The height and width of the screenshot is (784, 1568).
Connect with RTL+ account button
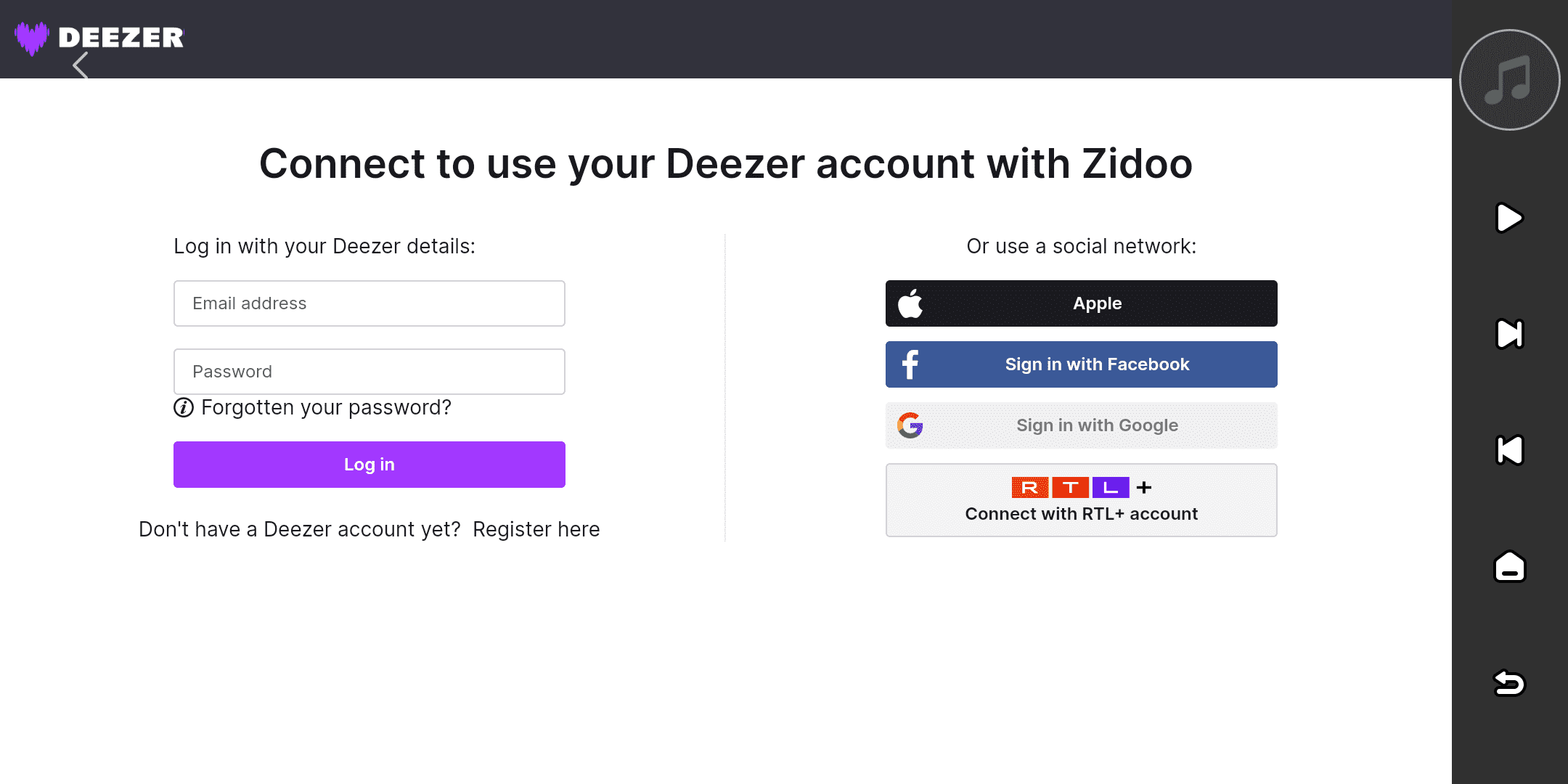click(x=1081, y=500)
